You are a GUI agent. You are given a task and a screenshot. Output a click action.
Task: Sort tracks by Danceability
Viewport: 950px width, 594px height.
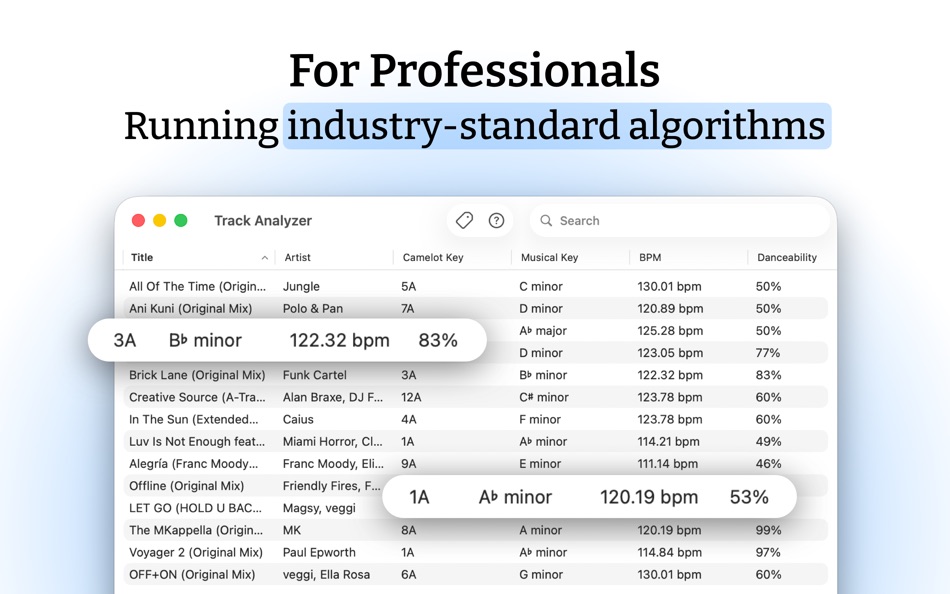(x=789, y=257)
